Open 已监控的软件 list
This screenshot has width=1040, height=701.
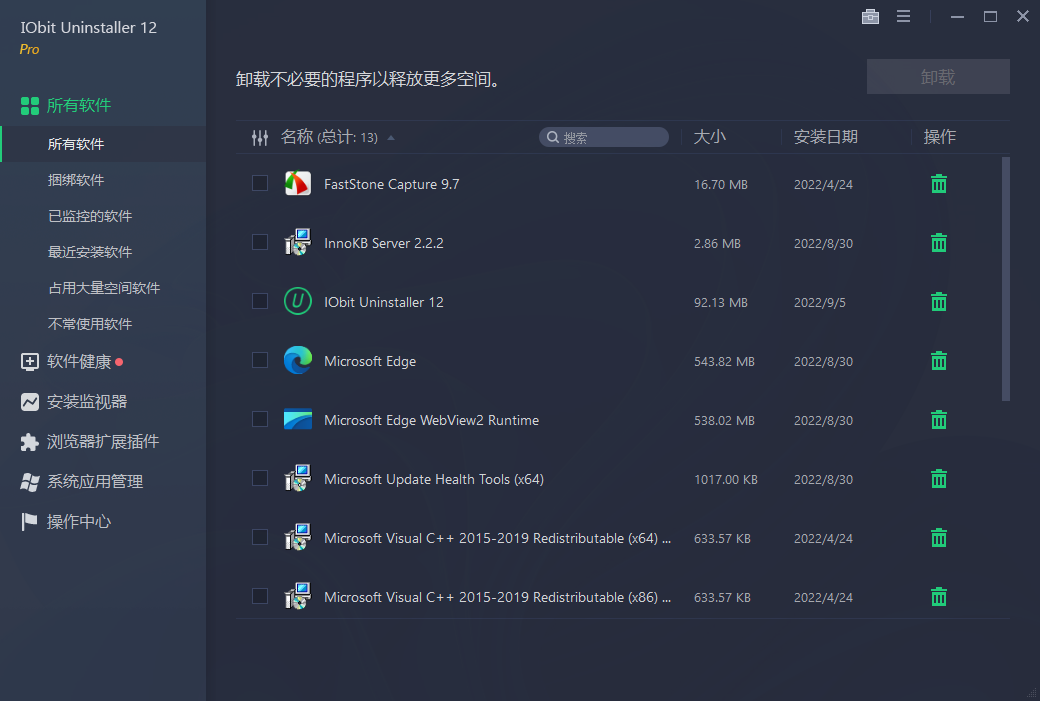click(90, 216)
